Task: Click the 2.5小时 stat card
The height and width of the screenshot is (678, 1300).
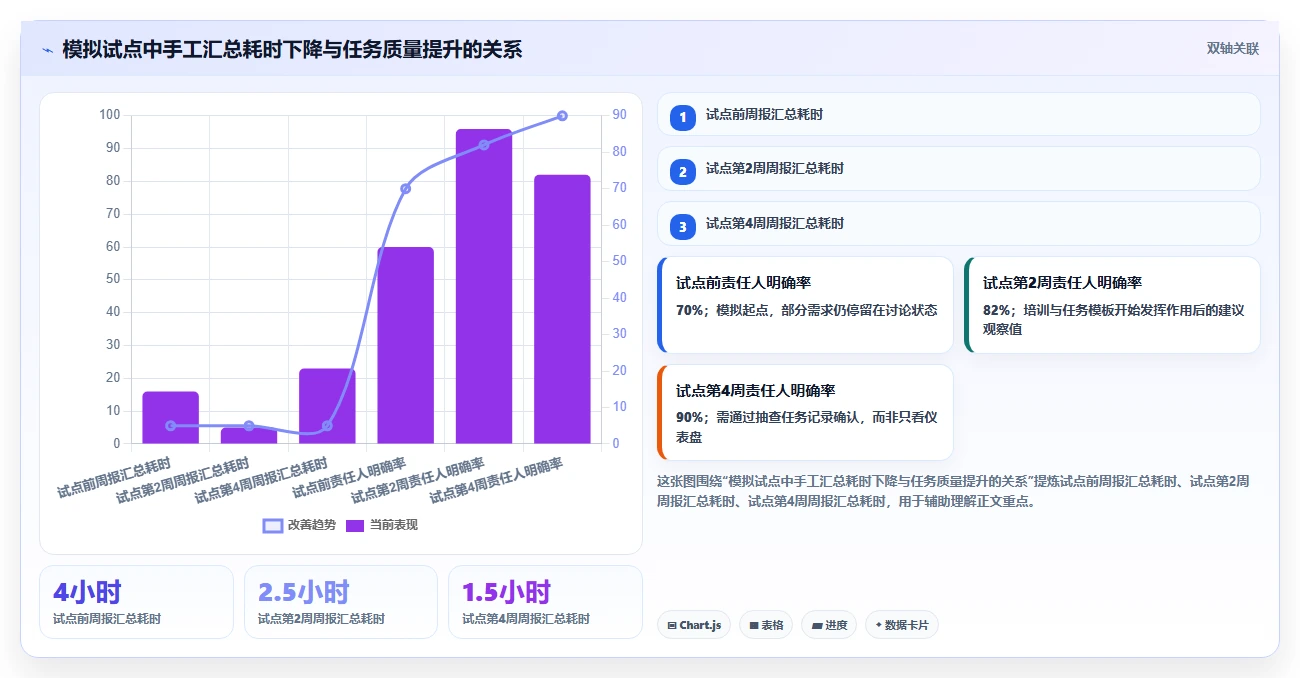Action: coord(341,602)
